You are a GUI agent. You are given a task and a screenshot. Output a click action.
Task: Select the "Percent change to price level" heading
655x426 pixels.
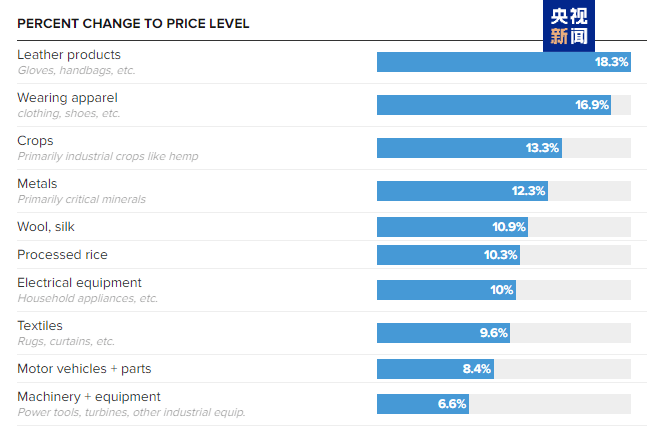point(134,23)
